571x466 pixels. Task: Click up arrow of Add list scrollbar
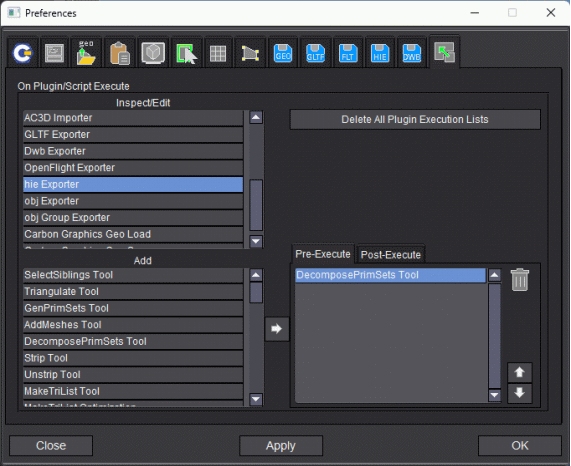(x=256, y=275)
